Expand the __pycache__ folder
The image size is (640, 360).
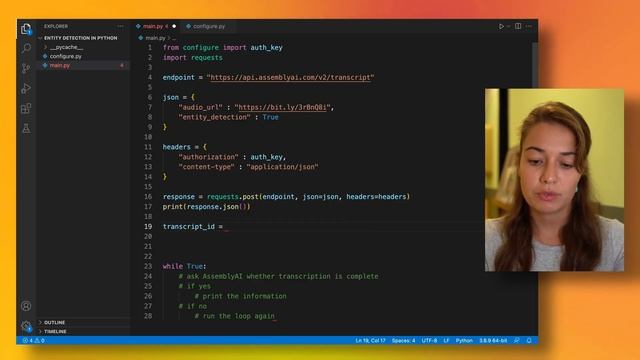tap(67, 47)
